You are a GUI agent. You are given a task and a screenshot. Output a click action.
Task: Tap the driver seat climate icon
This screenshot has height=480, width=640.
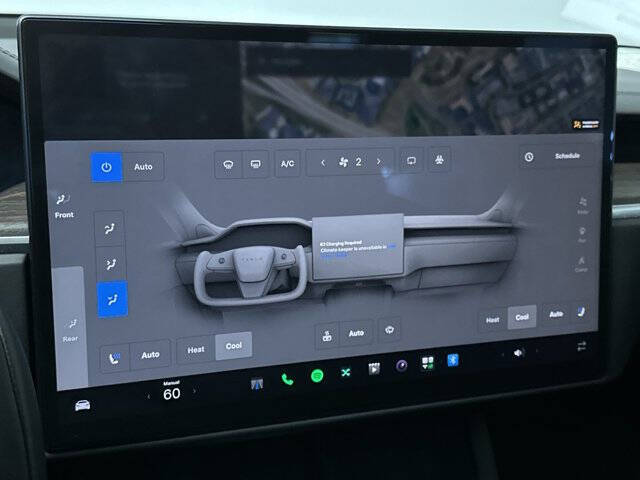click(x=115, y=358)
